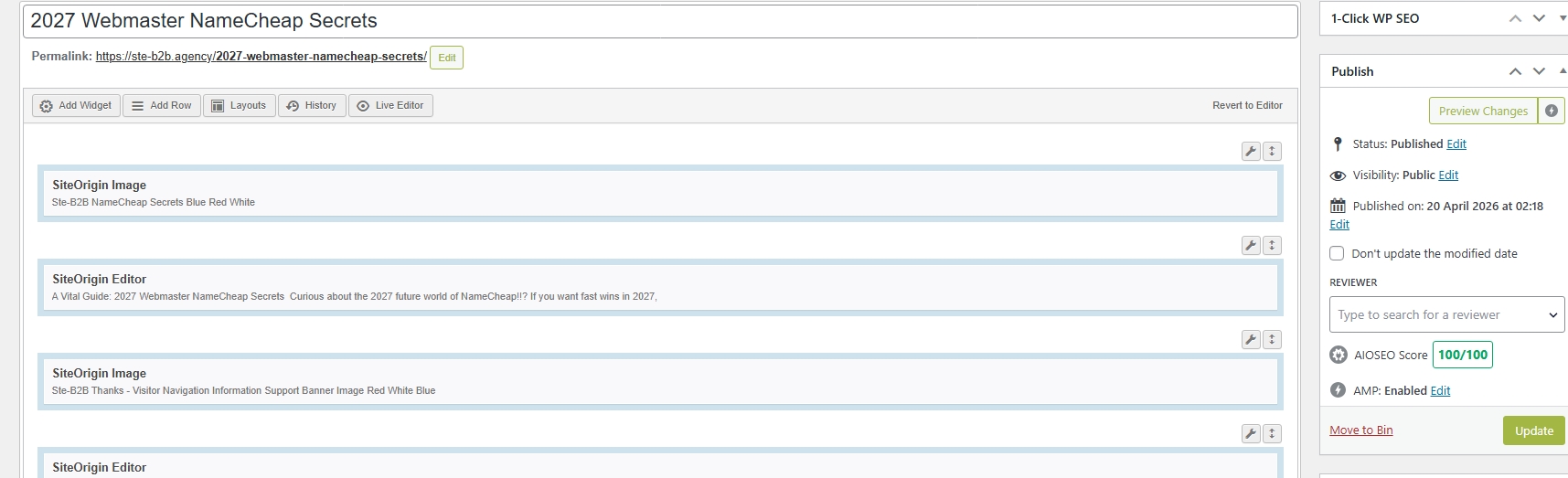Image resolution: width=1568 pixels, height=478 pixels.
Task: Select Ste-B2B Thanks banner image widget
Action: pos(660,381)
